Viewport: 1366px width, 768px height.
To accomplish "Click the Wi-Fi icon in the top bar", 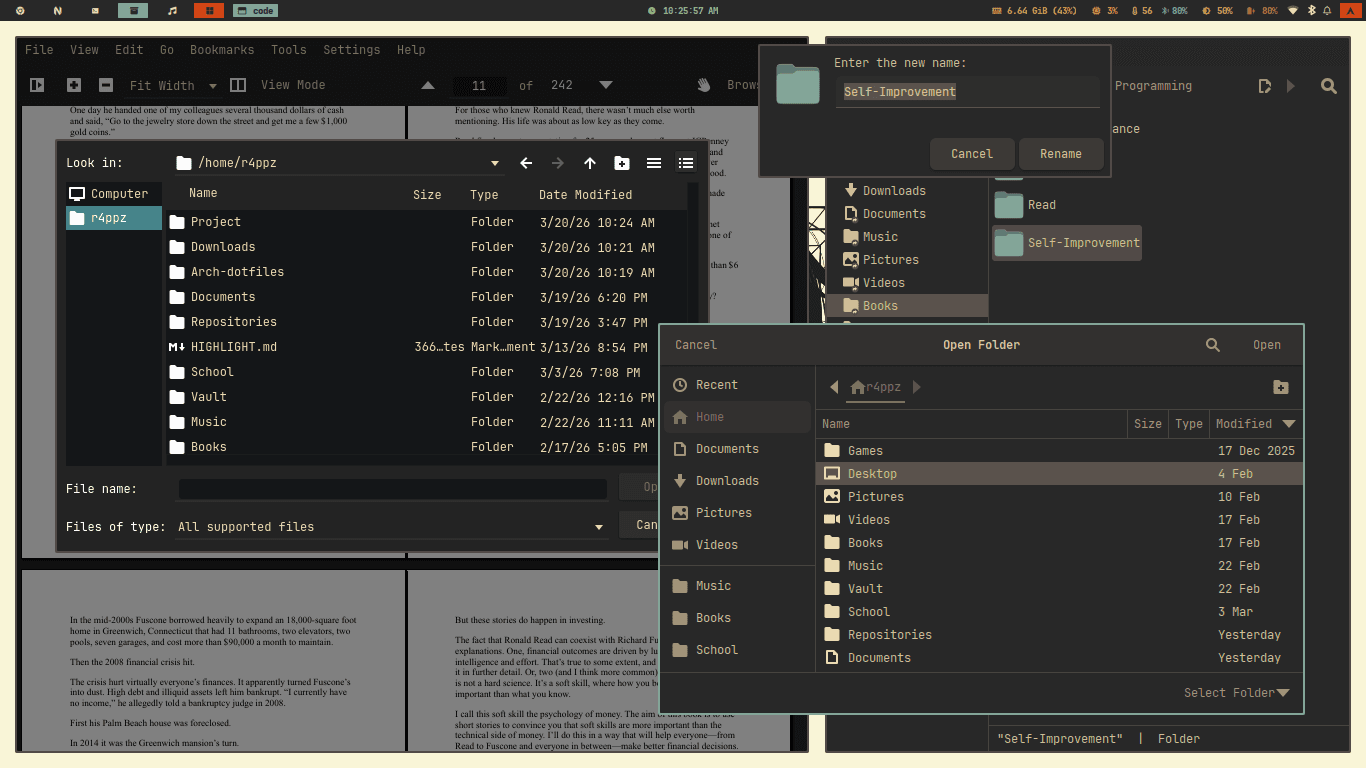I will 1292,10.
